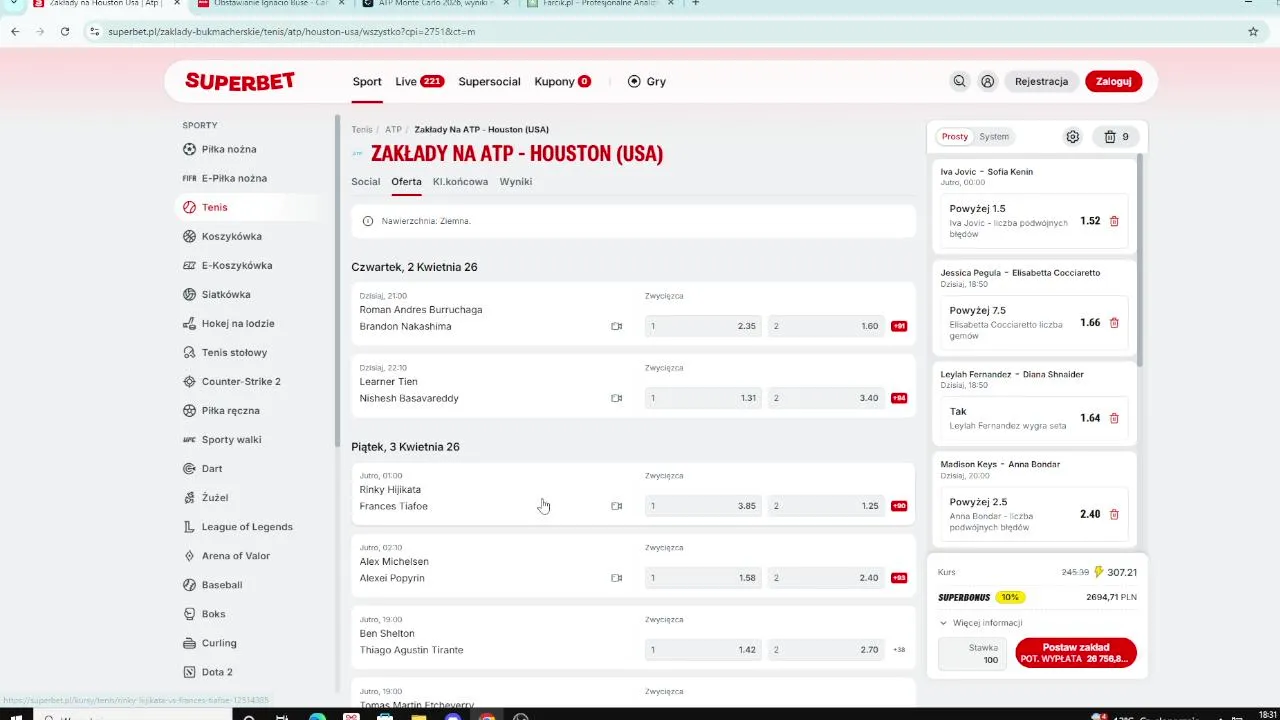Viewport: 1280px width, 720px height.
Task: Open Piłka nożna sport icon in sidebar
Action: click(x=190, y=149)
